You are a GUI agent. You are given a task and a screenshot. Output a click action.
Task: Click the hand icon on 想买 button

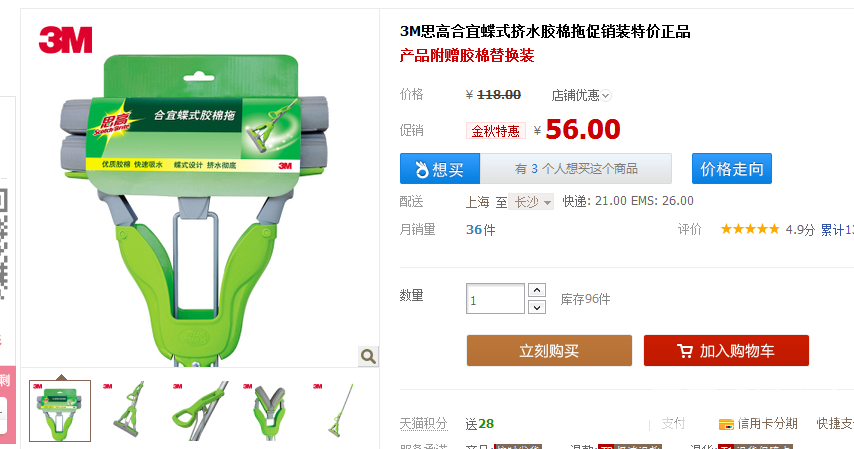pos(422,169)
